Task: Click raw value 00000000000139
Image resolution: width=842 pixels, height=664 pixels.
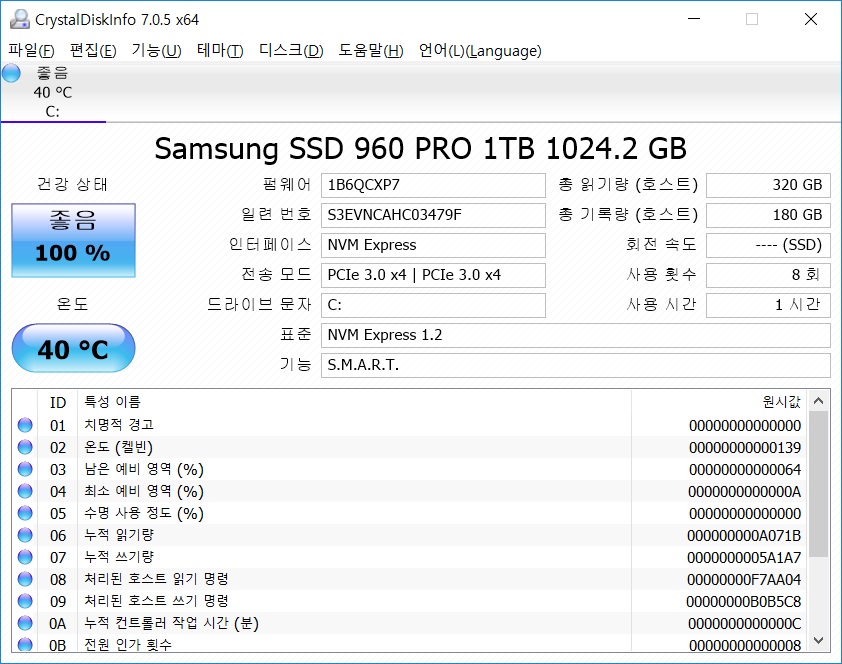Action: 745,448
